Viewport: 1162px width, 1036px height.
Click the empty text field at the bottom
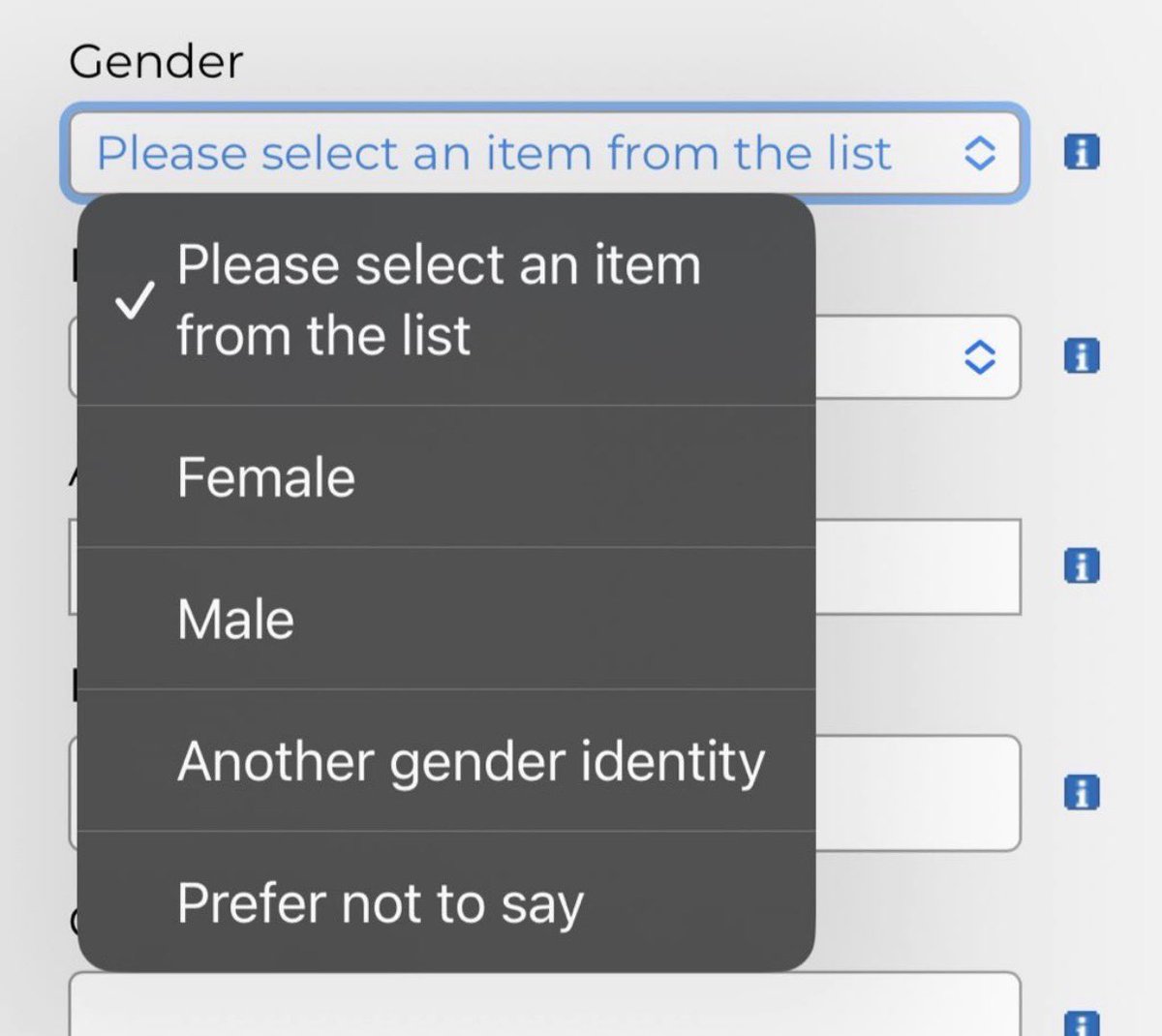pos(544,1005)
